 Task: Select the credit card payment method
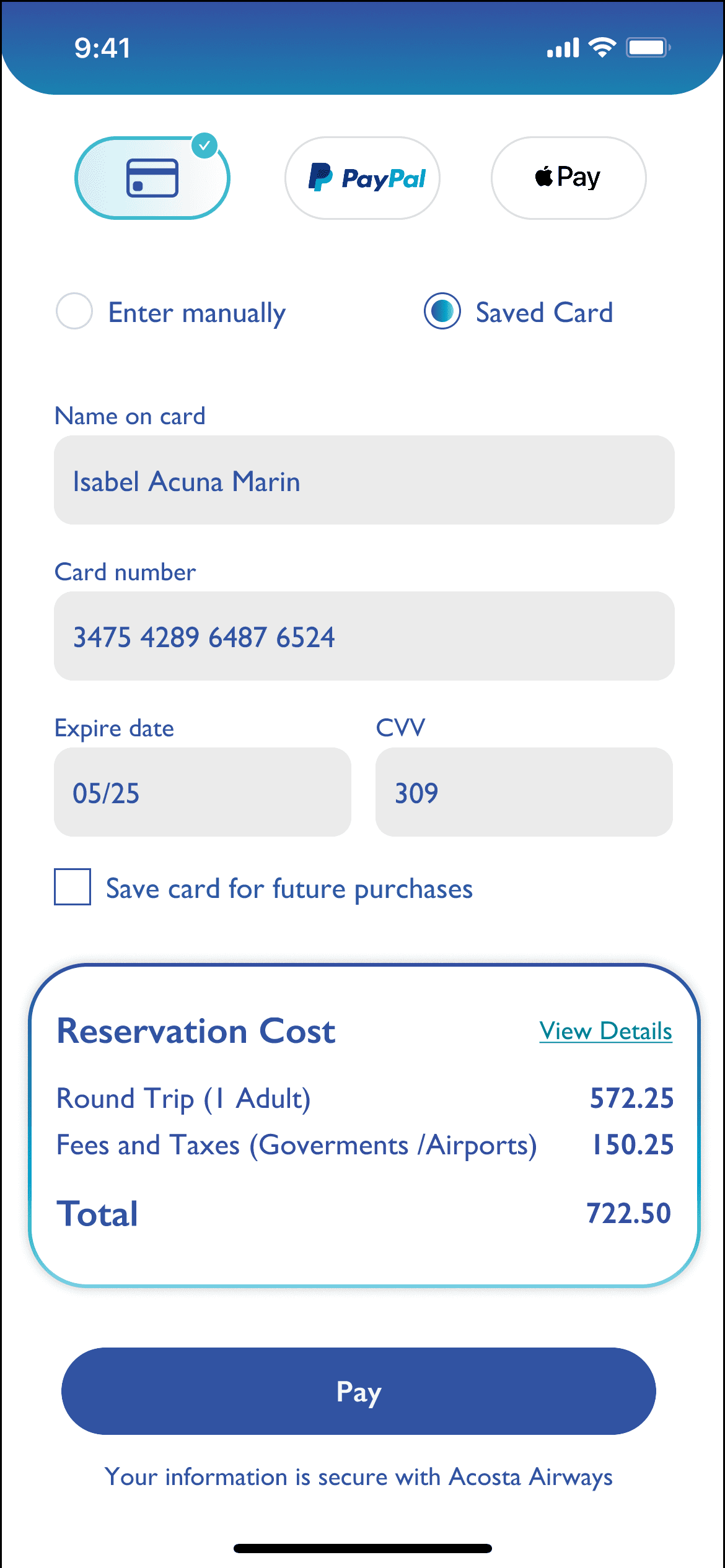[152, 178]
